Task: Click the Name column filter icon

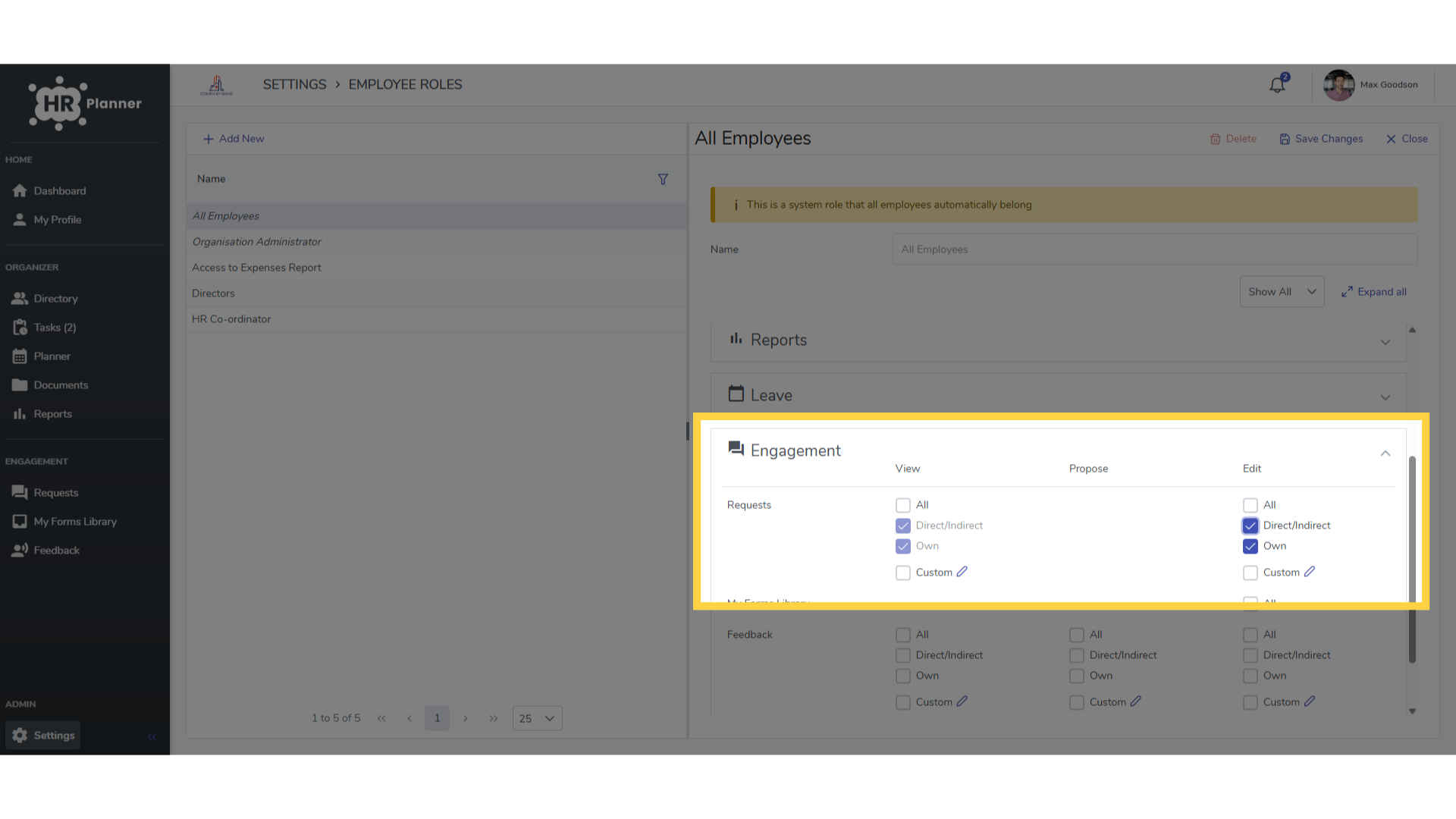Action: pyautogui.click(x=663, y=179)
